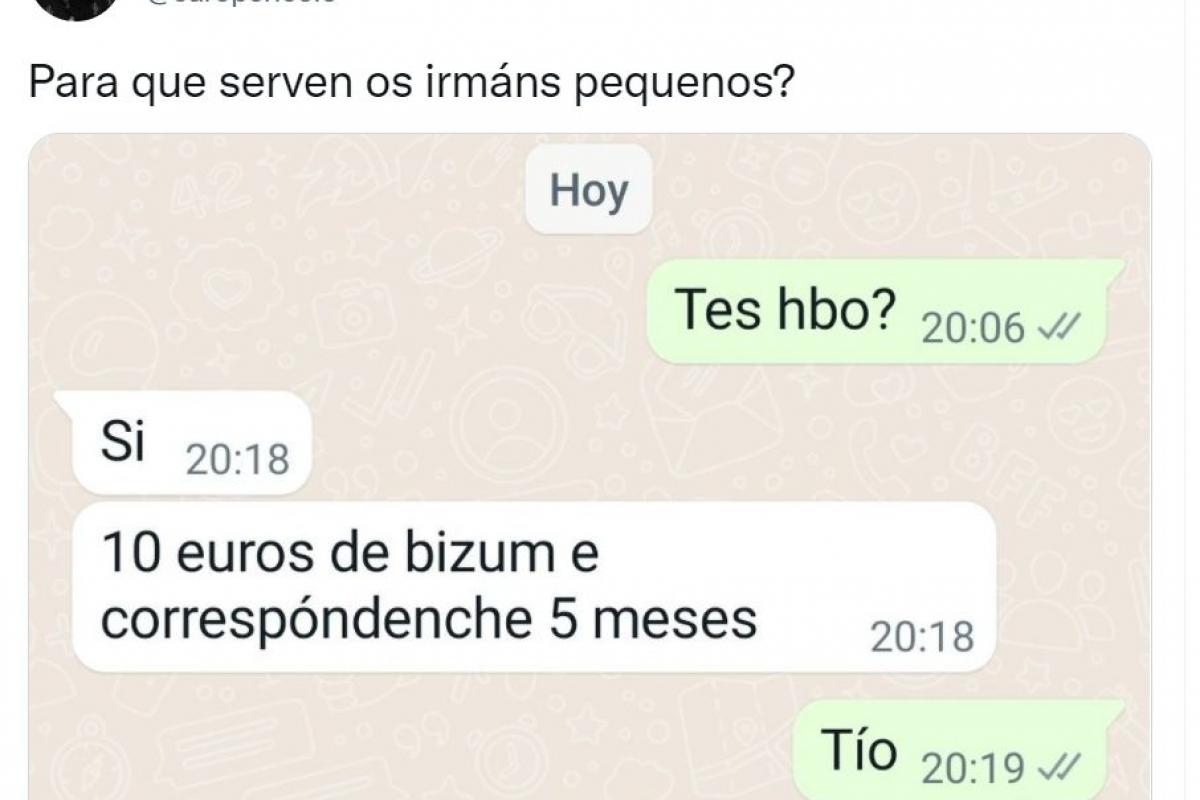
Task: Click the 20:18 timestamp next to "Si"
Action: point(237,460)
